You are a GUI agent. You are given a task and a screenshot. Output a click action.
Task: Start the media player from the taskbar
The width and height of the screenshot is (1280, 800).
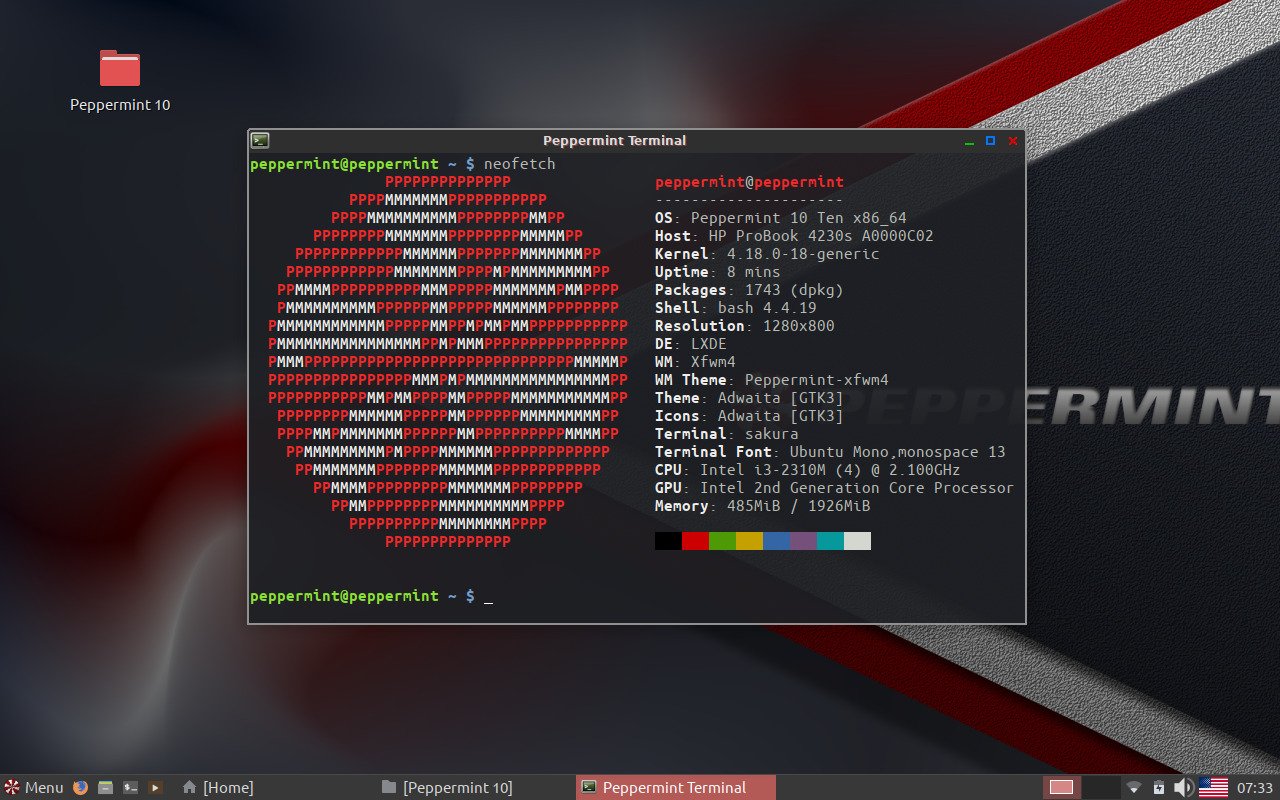click(155, 787)
